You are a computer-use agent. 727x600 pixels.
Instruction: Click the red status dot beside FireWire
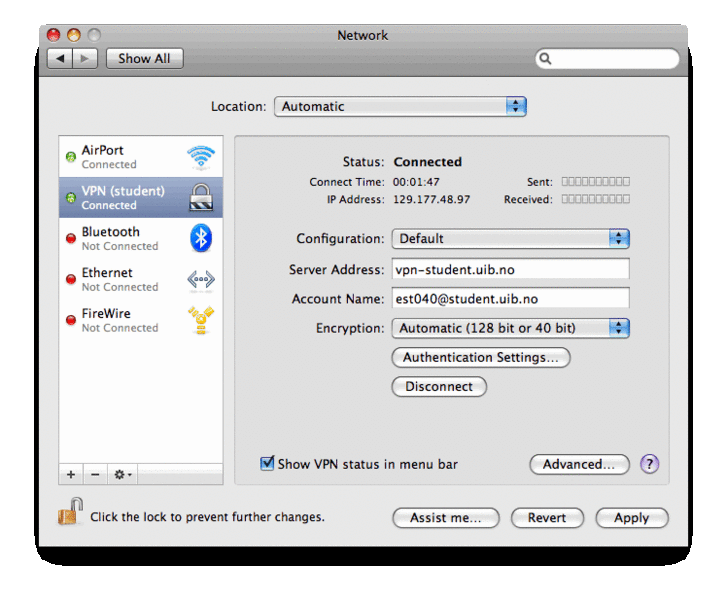pyautogui.click(x=71, y=320)
